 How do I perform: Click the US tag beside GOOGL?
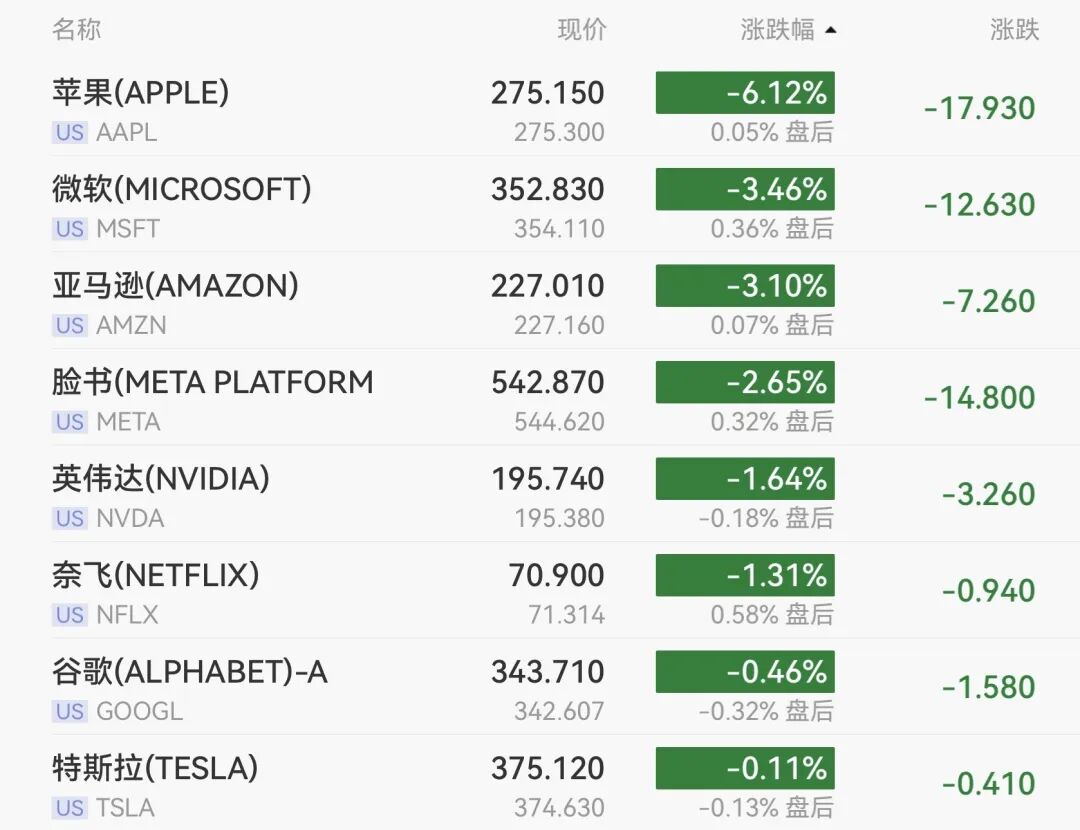point(70,711)
